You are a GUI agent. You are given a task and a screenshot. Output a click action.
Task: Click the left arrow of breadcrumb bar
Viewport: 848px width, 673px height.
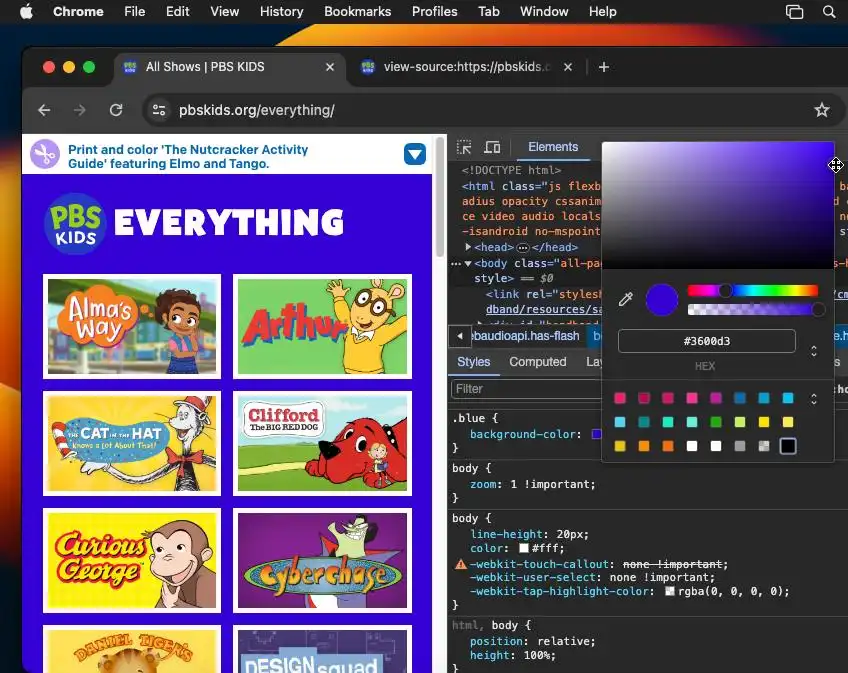[460, 336]
